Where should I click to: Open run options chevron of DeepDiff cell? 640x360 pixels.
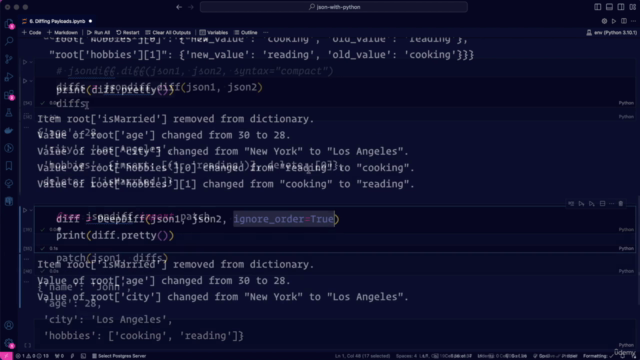[31, 211]
